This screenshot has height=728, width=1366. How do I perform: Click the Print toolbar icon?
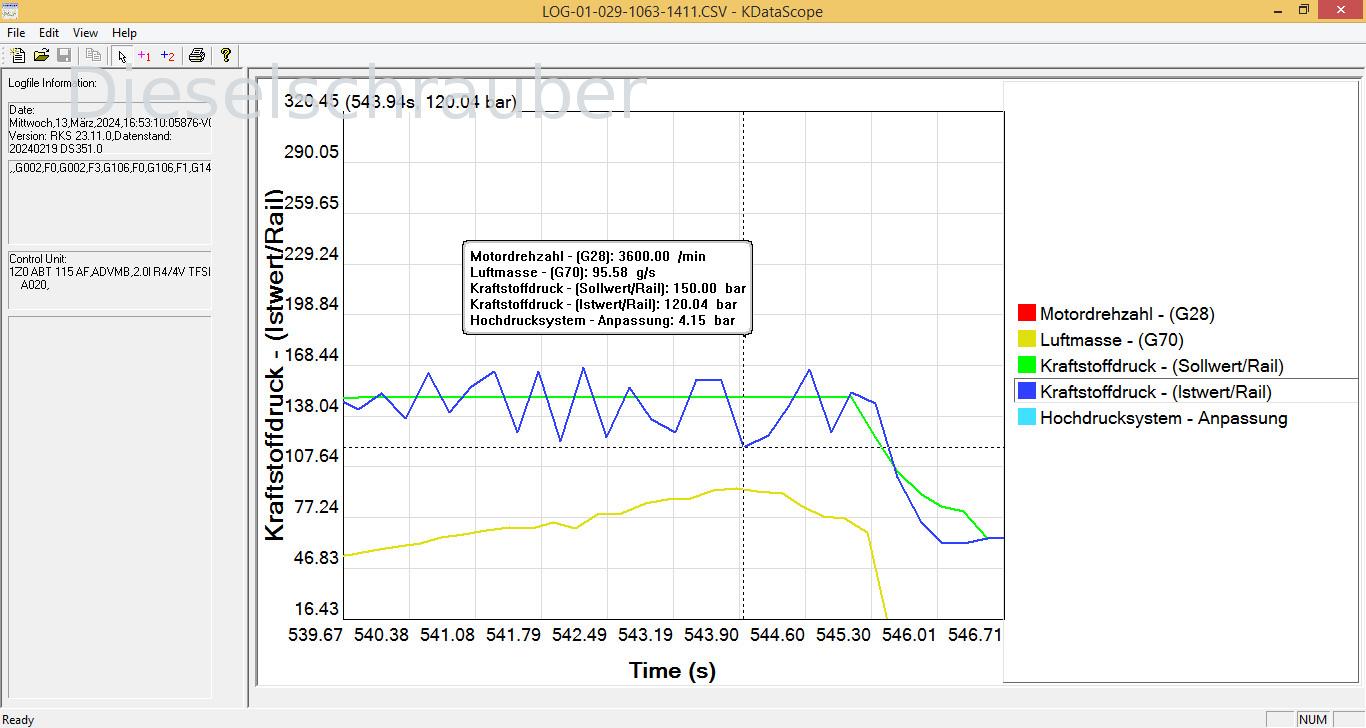pos(197,56)
